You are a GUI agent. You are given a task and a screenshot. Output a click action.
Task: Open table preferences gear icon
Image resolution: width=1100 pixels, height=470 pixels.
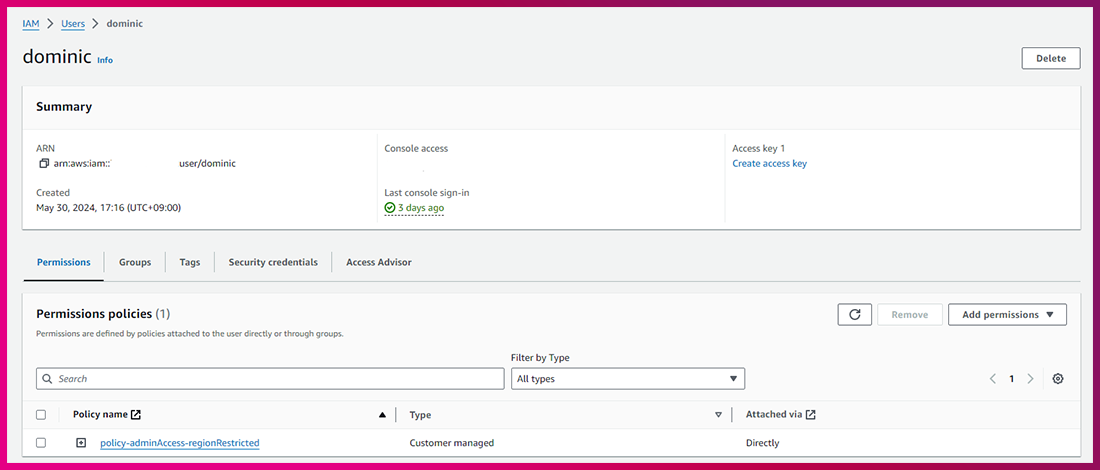pos(1058,379)
